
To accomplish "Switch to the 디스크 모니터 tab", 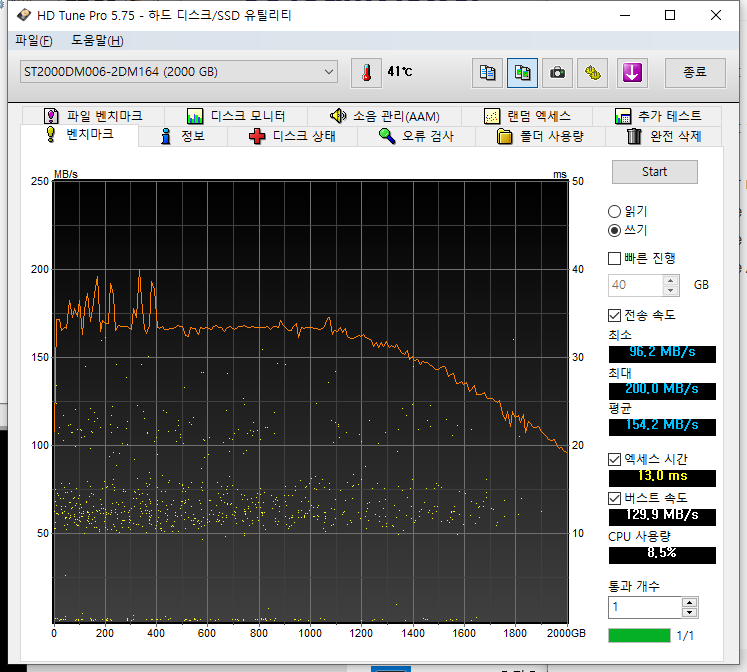I will (236, 116).
